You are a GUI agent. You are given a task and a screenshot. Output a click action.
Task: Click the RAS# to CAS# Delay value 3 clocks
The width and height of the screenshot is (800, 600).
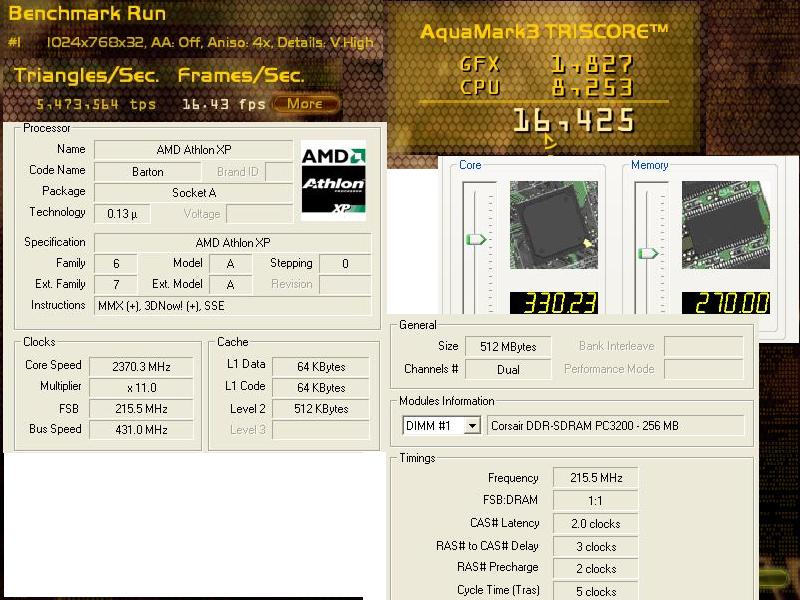(596, 547)
